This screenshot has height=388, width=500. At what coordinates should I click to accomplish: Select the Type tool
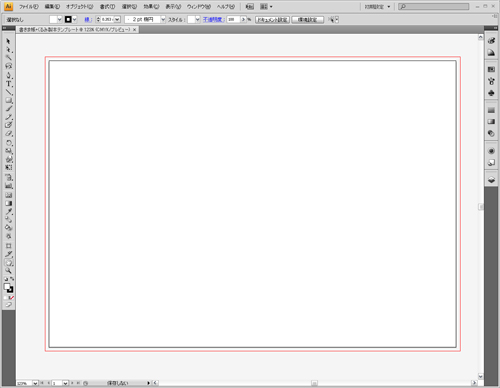coord(9,84)
